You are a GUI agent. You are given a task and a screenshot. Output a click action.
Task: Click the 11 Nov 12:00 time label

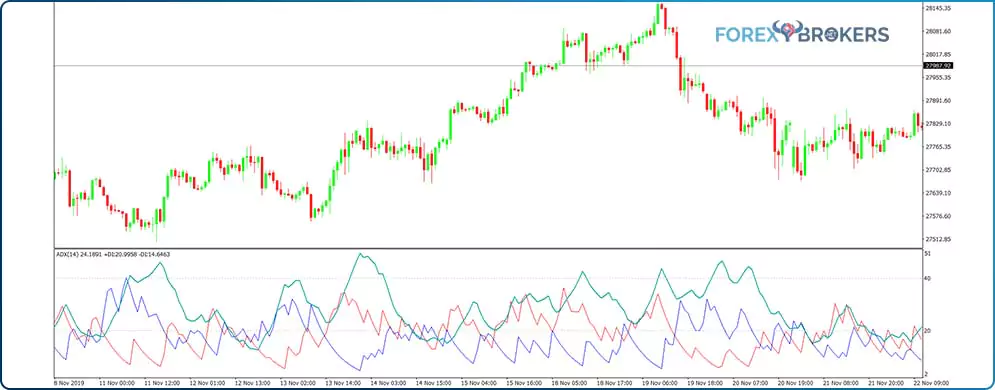(162, 383)
